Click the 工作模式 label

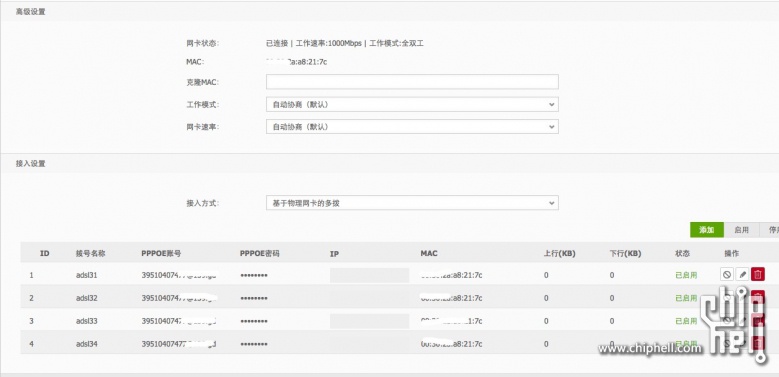pyautogui.click(x=203, y=104)
